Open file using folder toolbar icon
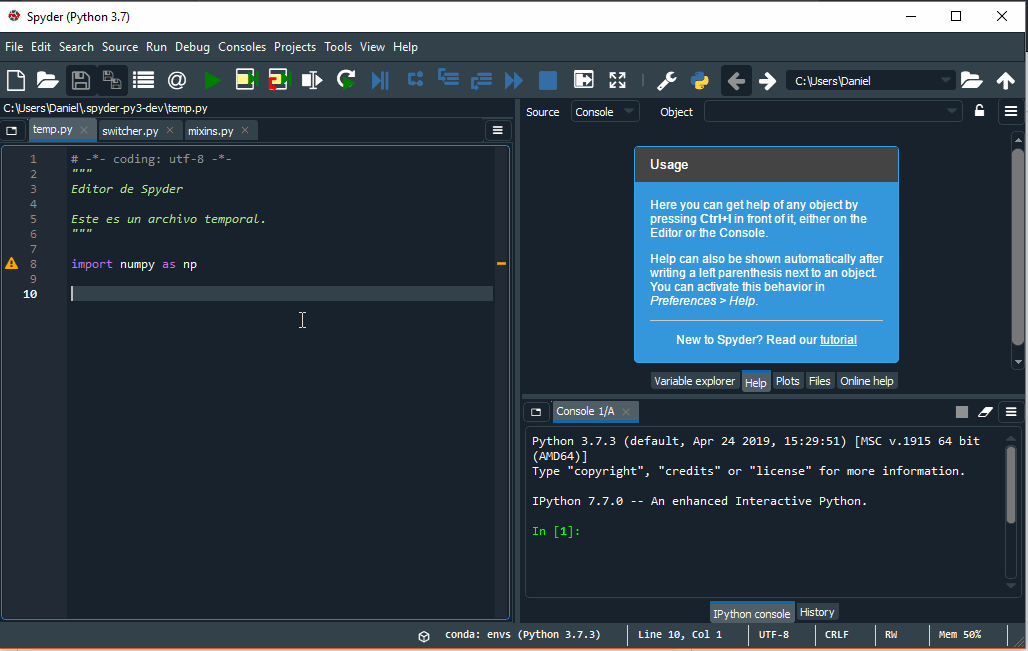This screenshot has height=651, width=1028. point(47,81)
